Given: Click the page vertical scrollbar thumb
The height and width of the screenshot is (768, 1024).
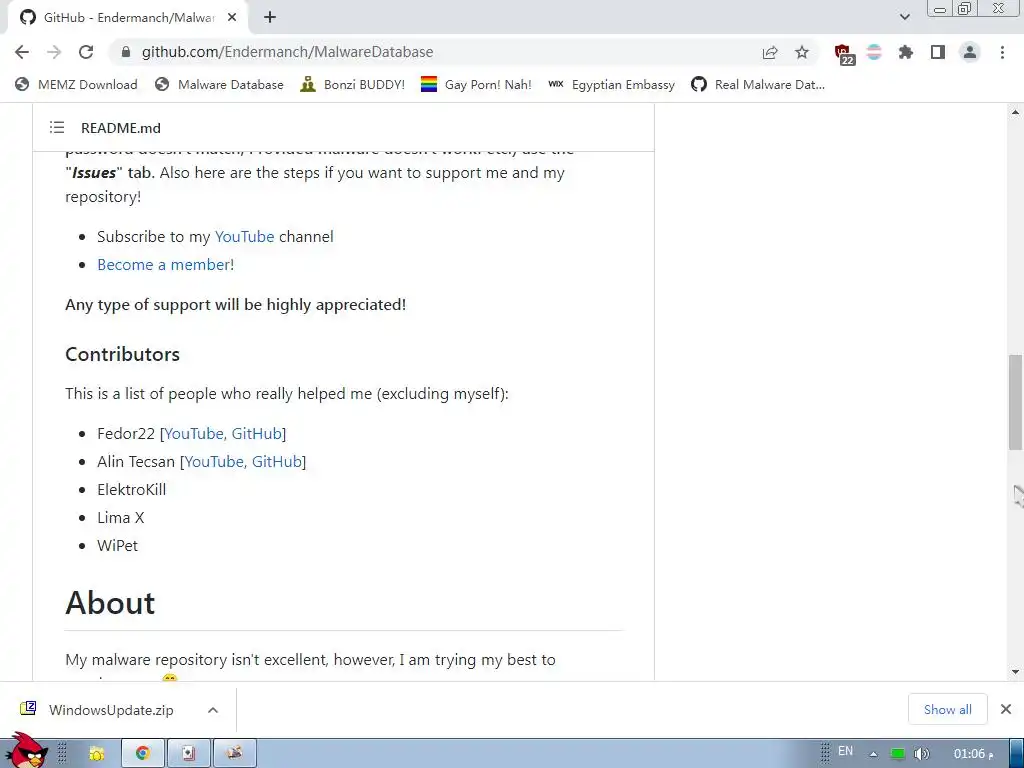Looking at the screenshot, I should click(1015, 402).
